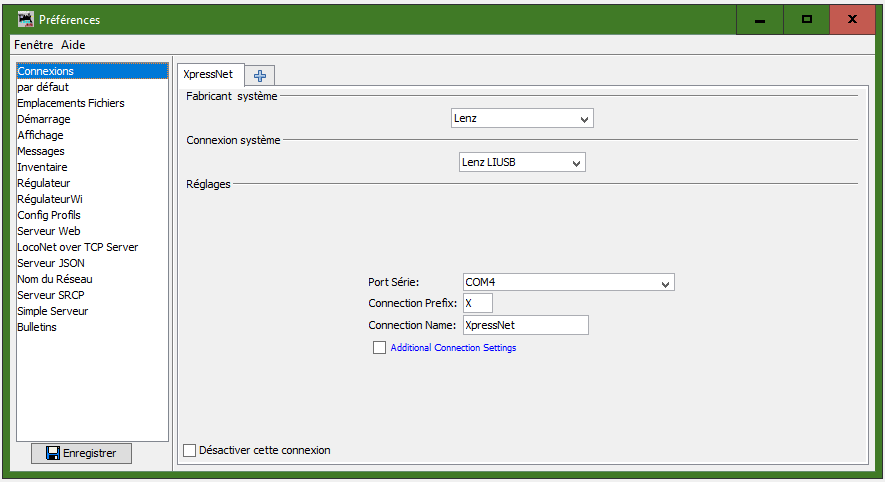Click the Connection Prefix field
Screen dimensions: 885x482
click(477, 303)
